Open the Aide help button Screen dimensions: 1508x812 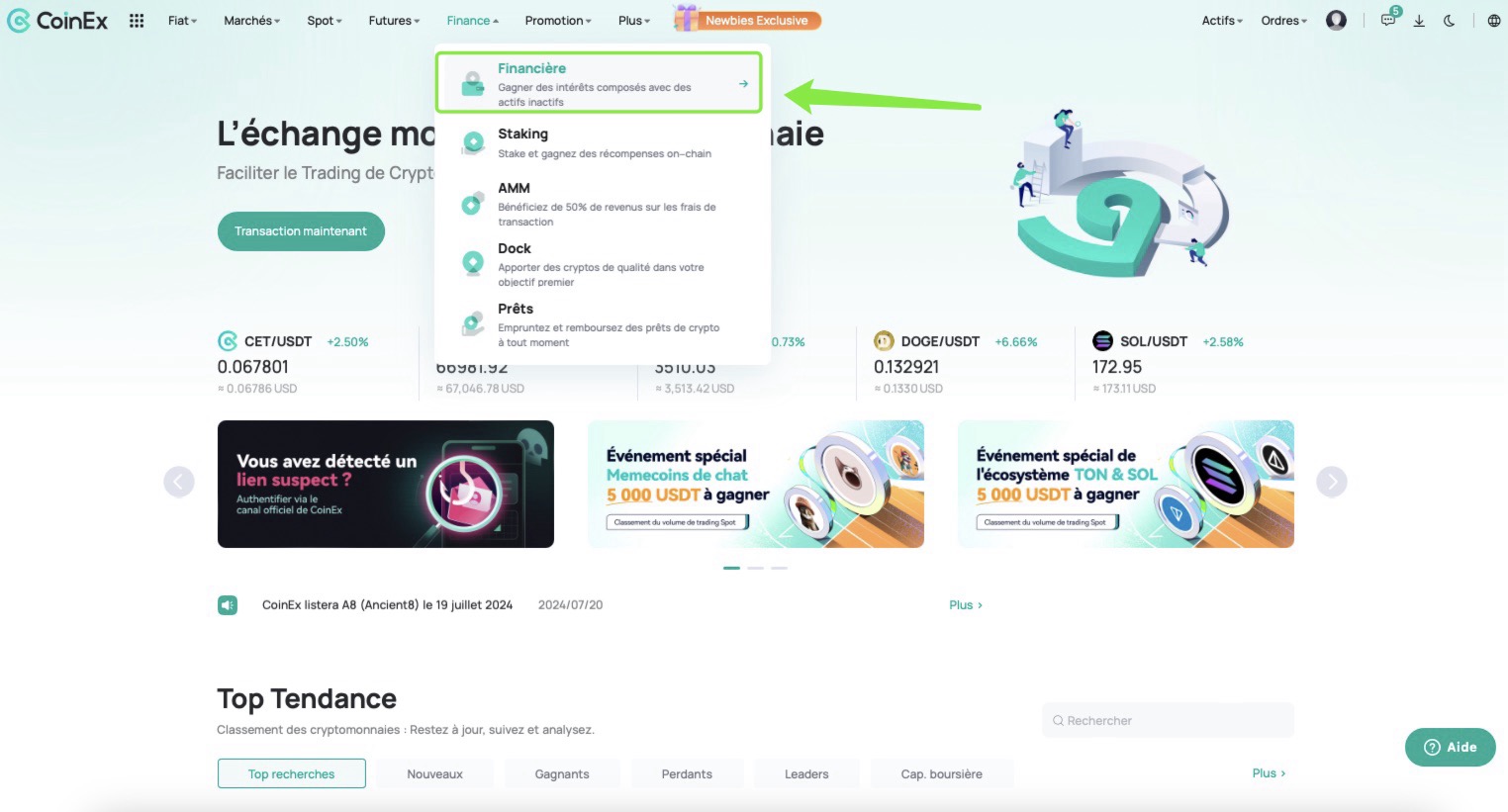1450,747
